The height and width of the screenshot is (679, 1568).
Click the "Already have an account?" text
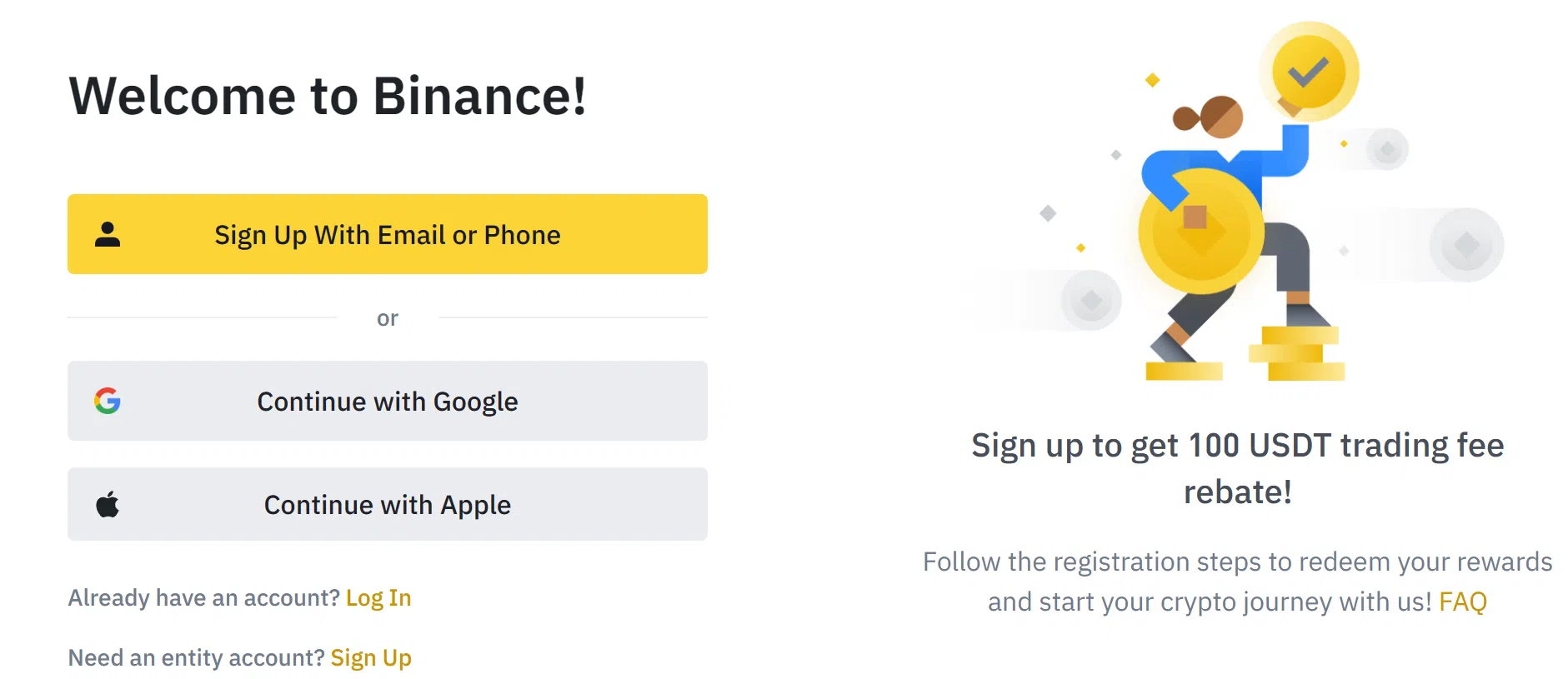pos(204,598)
